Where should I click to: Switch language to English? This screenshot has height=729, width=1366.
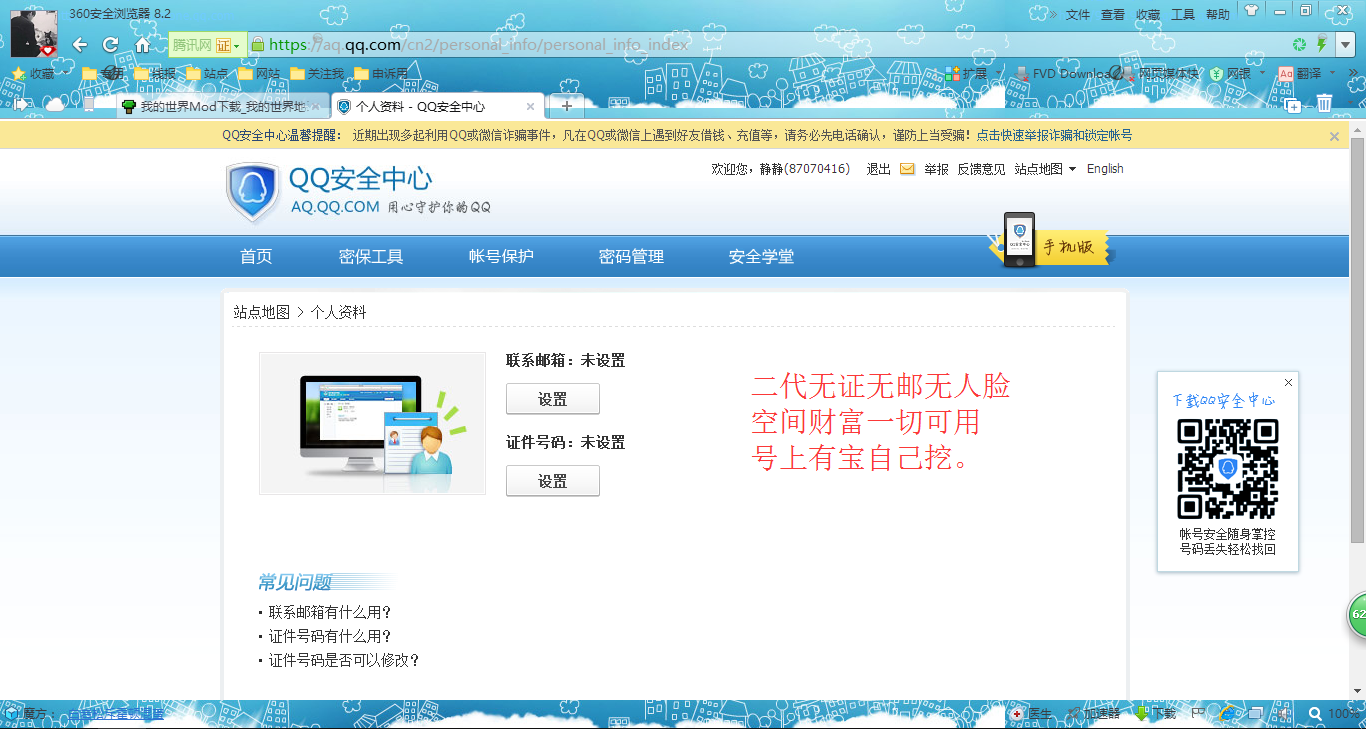pyautogui.click(x=1105, y=169)
